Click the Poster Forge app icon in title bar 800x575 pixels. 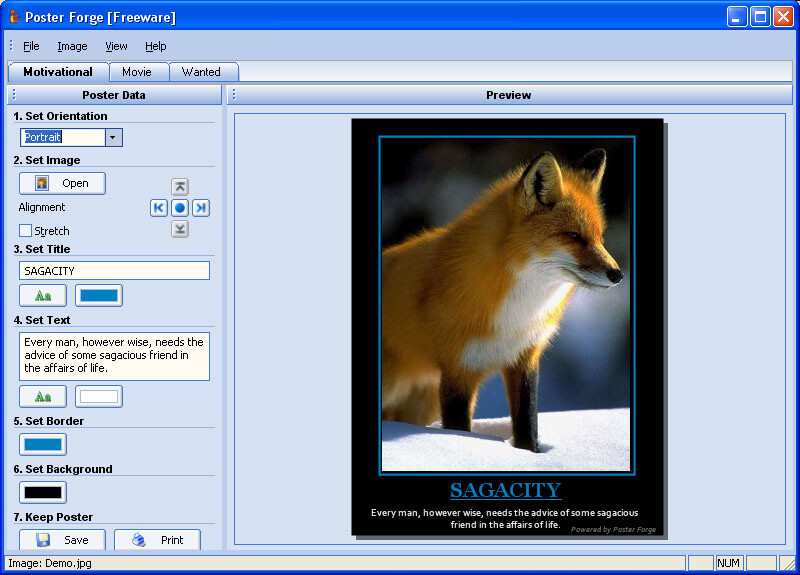(14, 17)
